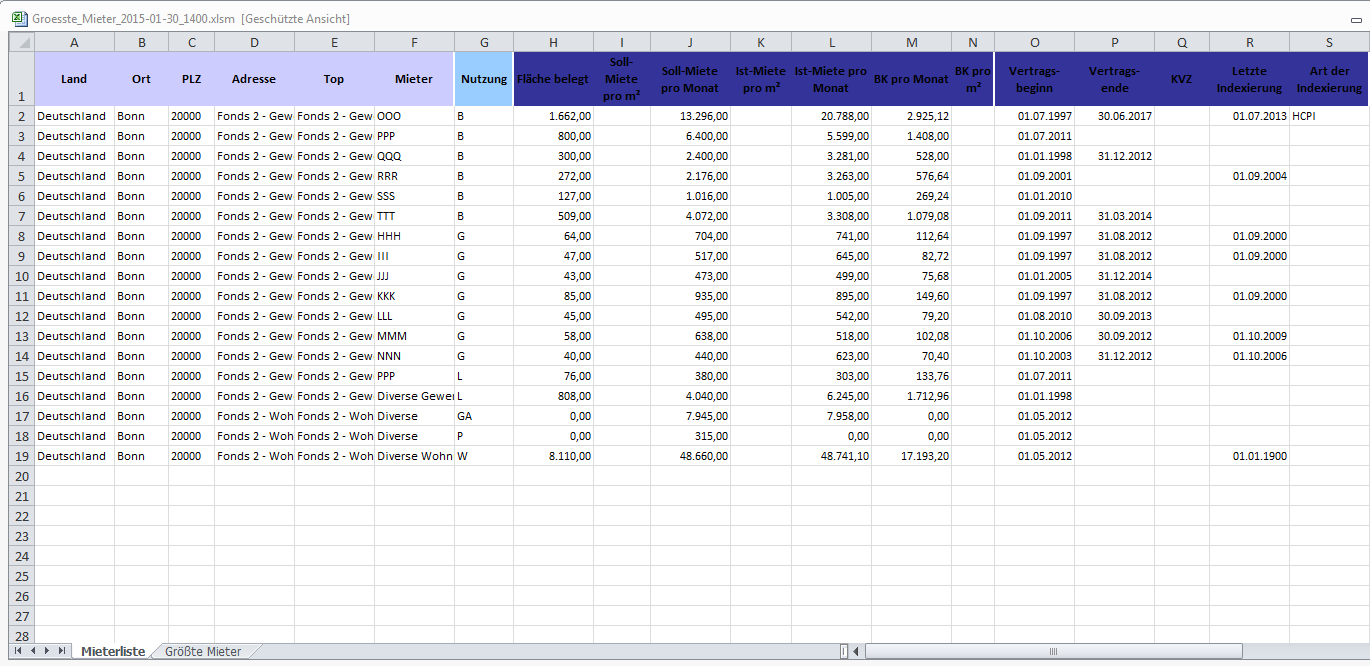
Task: Select the indexing date 01.07.2013
Action: (1250, 116)
